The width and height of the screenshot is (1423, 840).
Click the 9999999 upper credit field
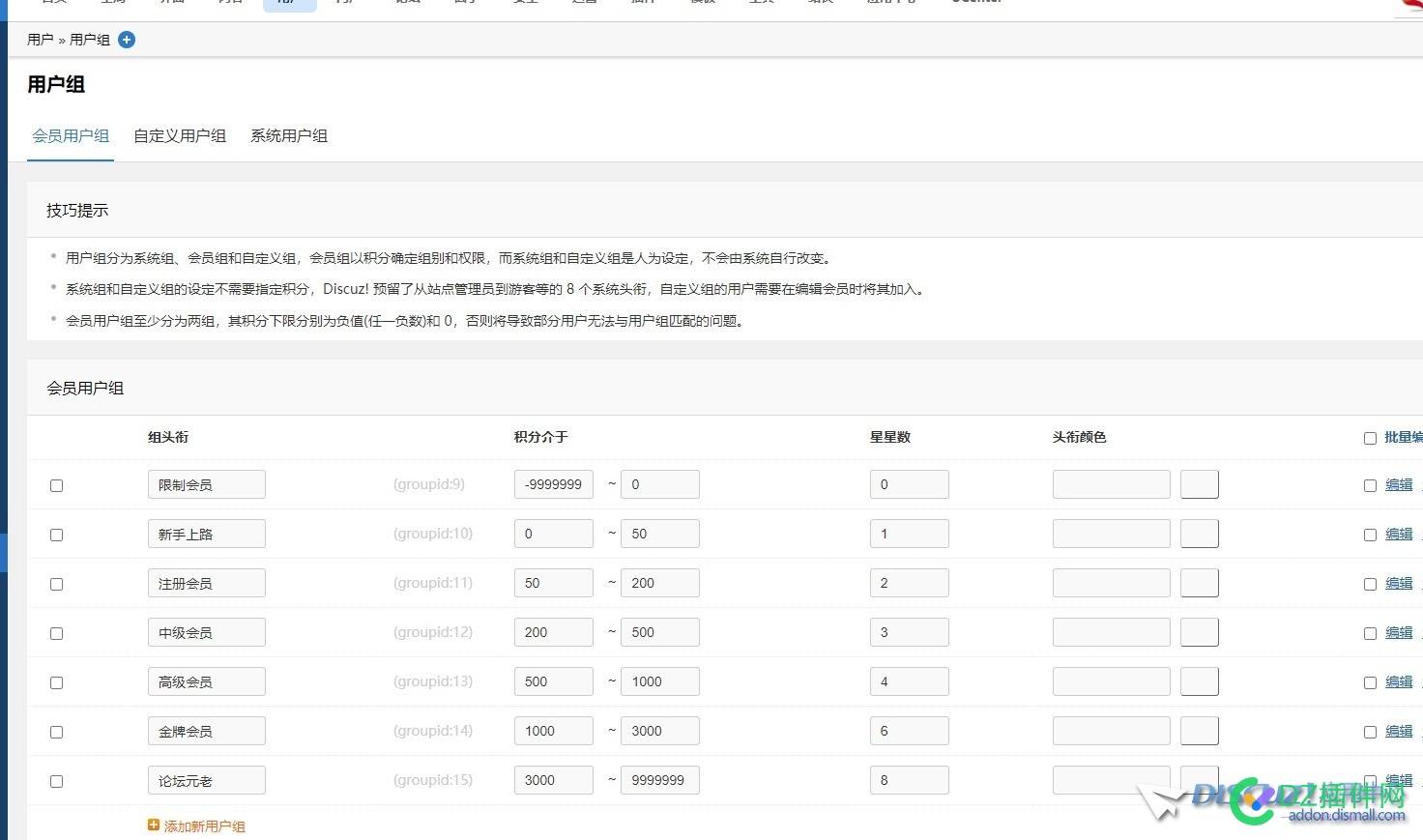coord(660,780)
